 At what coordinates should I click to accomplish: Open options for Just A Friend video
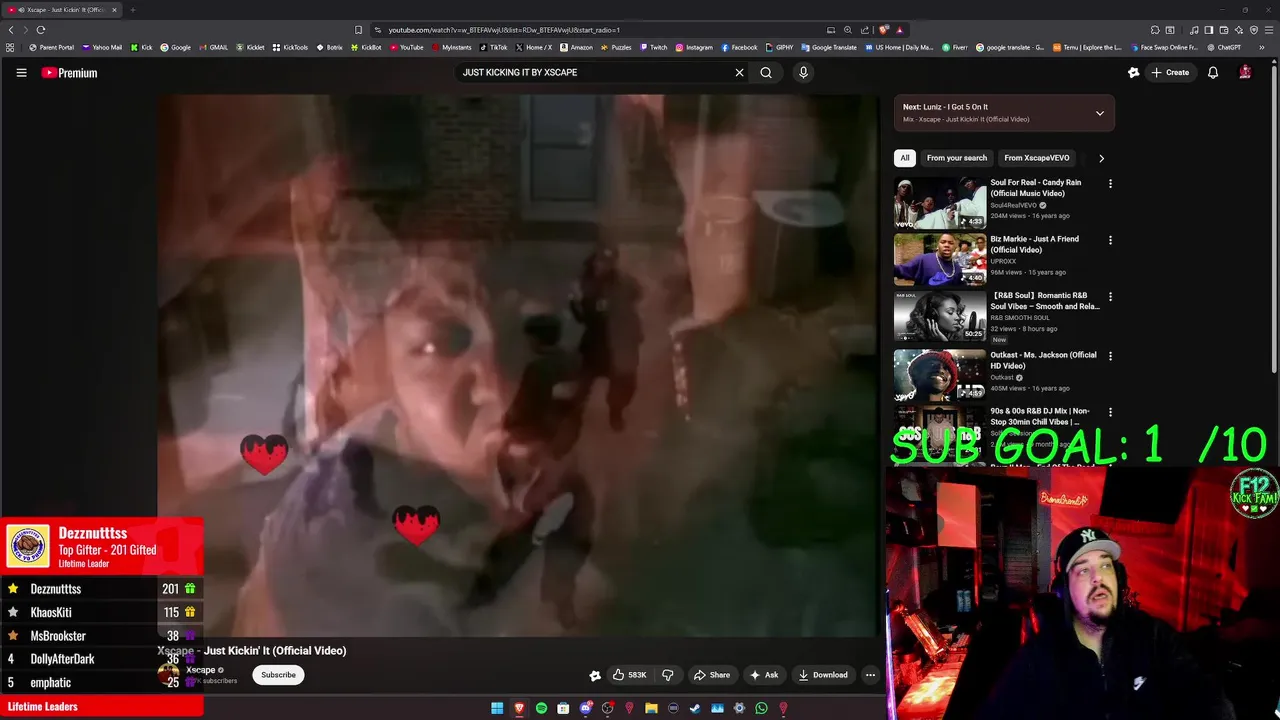click(1110, 240)
